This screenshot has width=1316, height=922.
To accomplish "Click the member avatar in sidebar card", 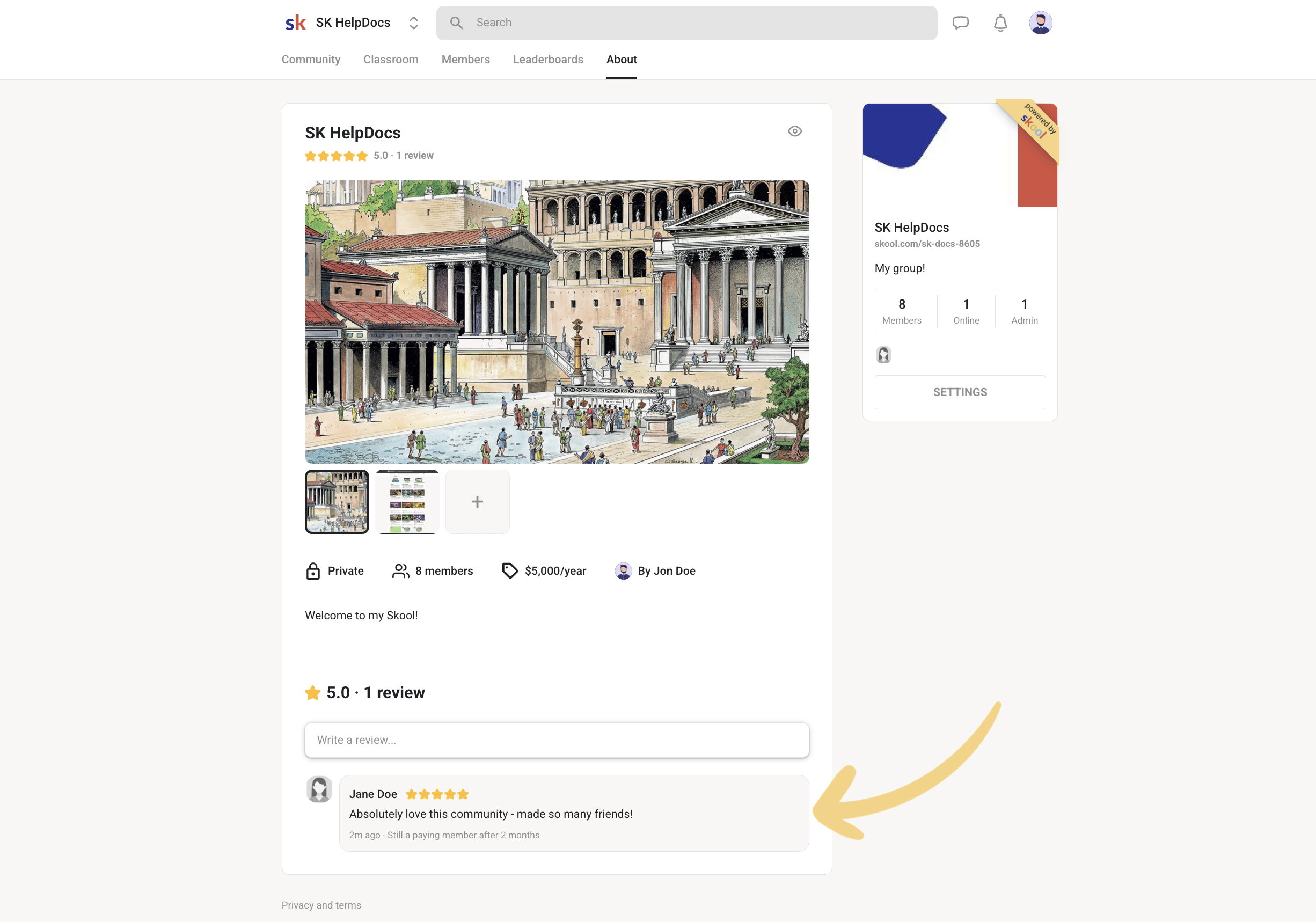I will 883,355.
